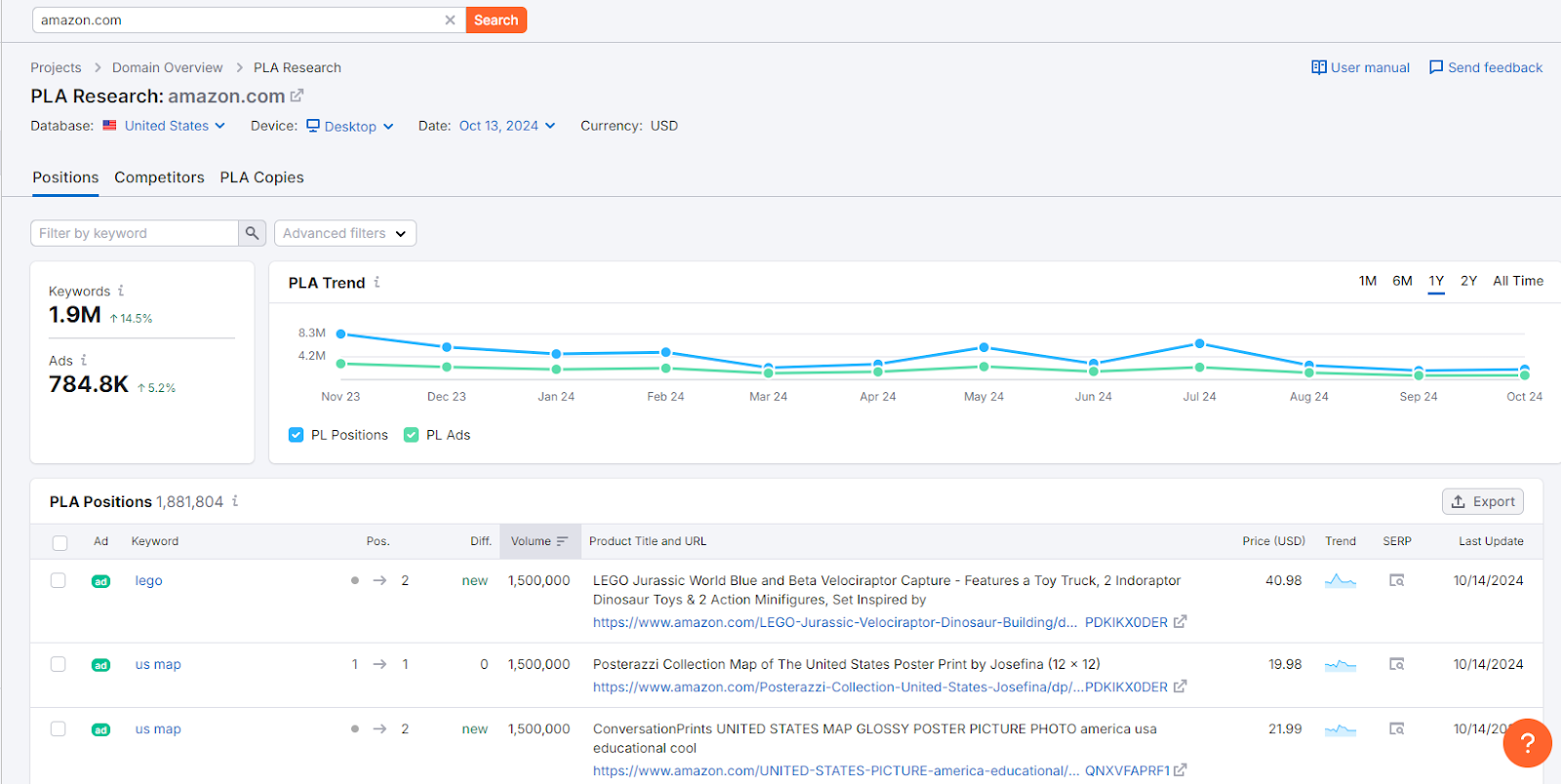Check the Posterazzi us map row checkbox

click(59, 664)
